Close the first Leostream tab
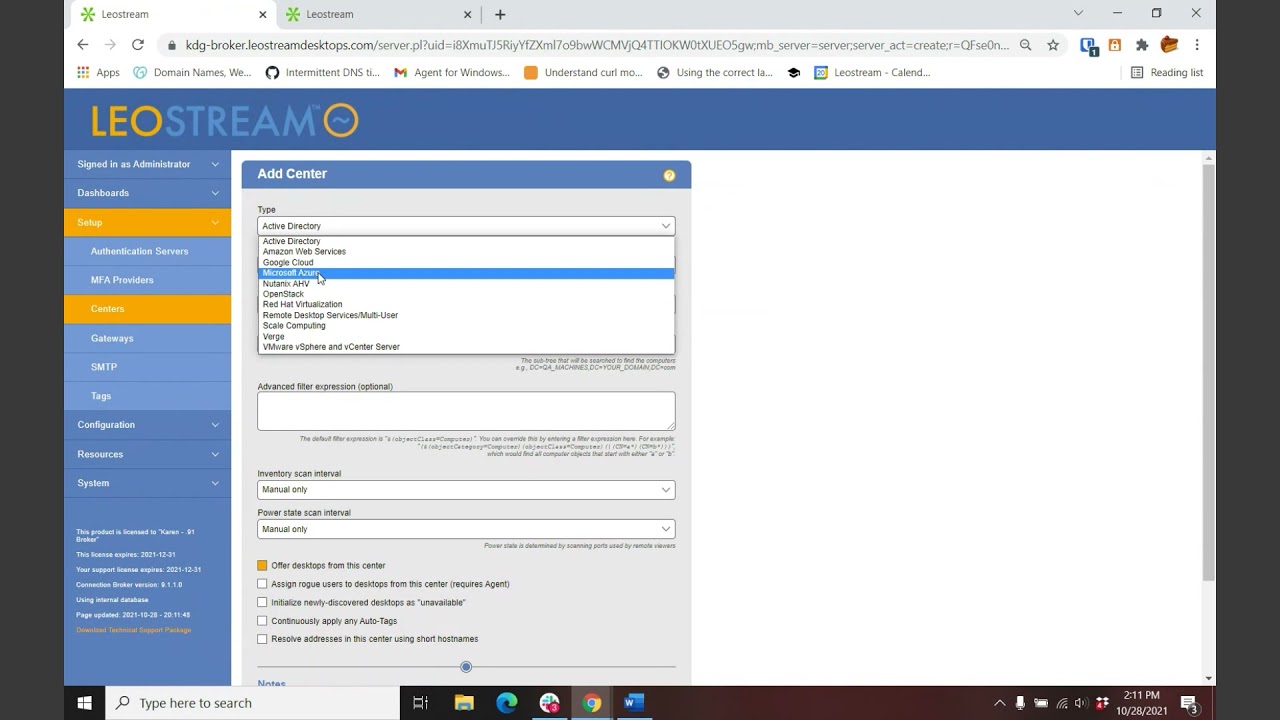Image resolution: width=1280 pixels, height=720 pixels. (263, 14)
